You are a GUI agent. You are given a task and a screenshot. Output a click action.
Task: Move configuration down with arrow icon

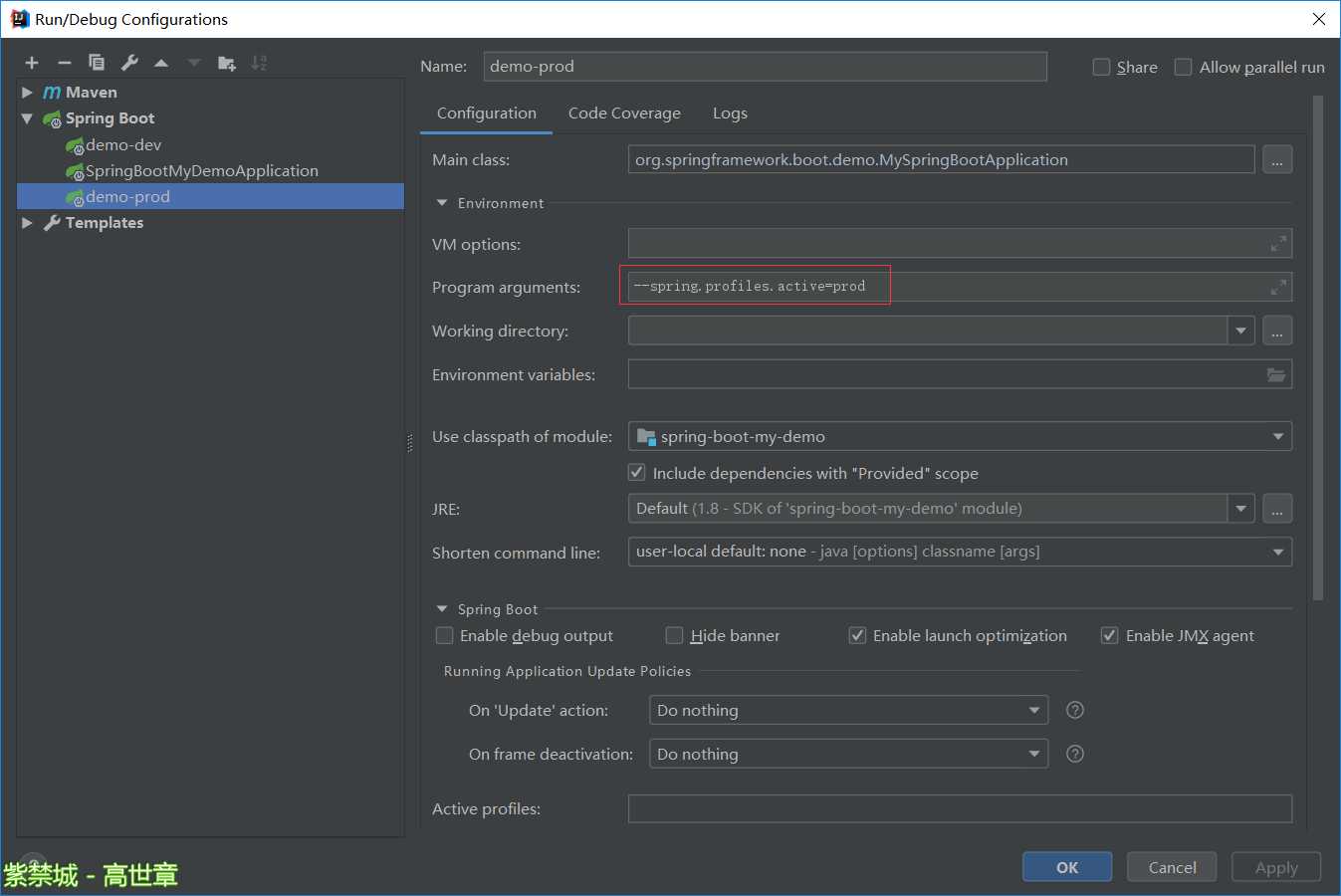click(x=194, y=63)
